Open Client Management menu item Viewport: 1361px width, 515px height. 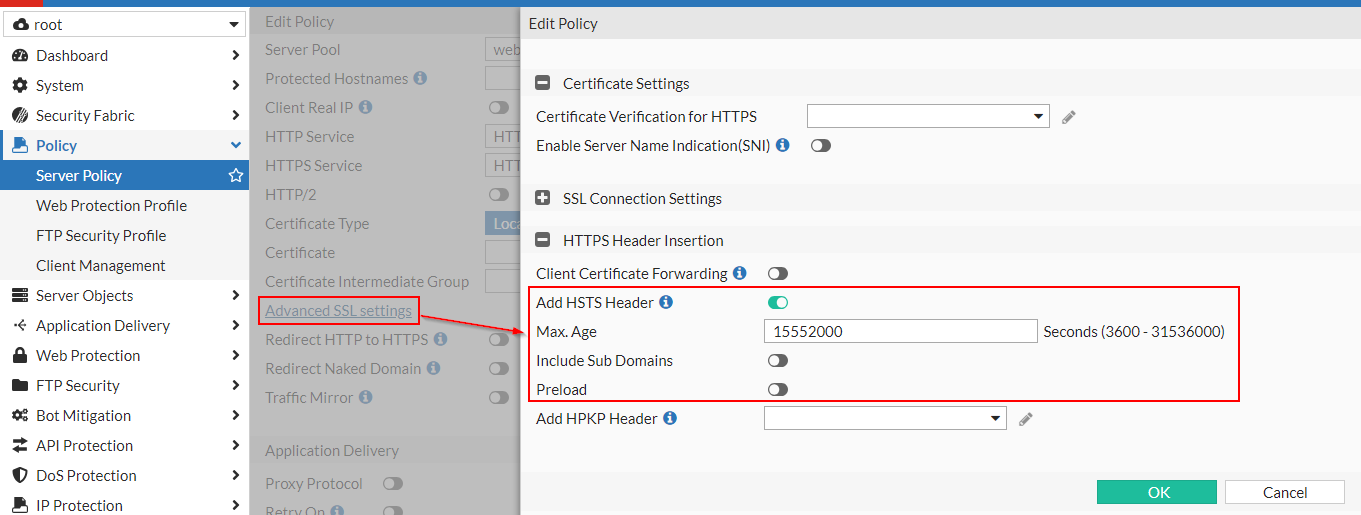tap(124, 266)
